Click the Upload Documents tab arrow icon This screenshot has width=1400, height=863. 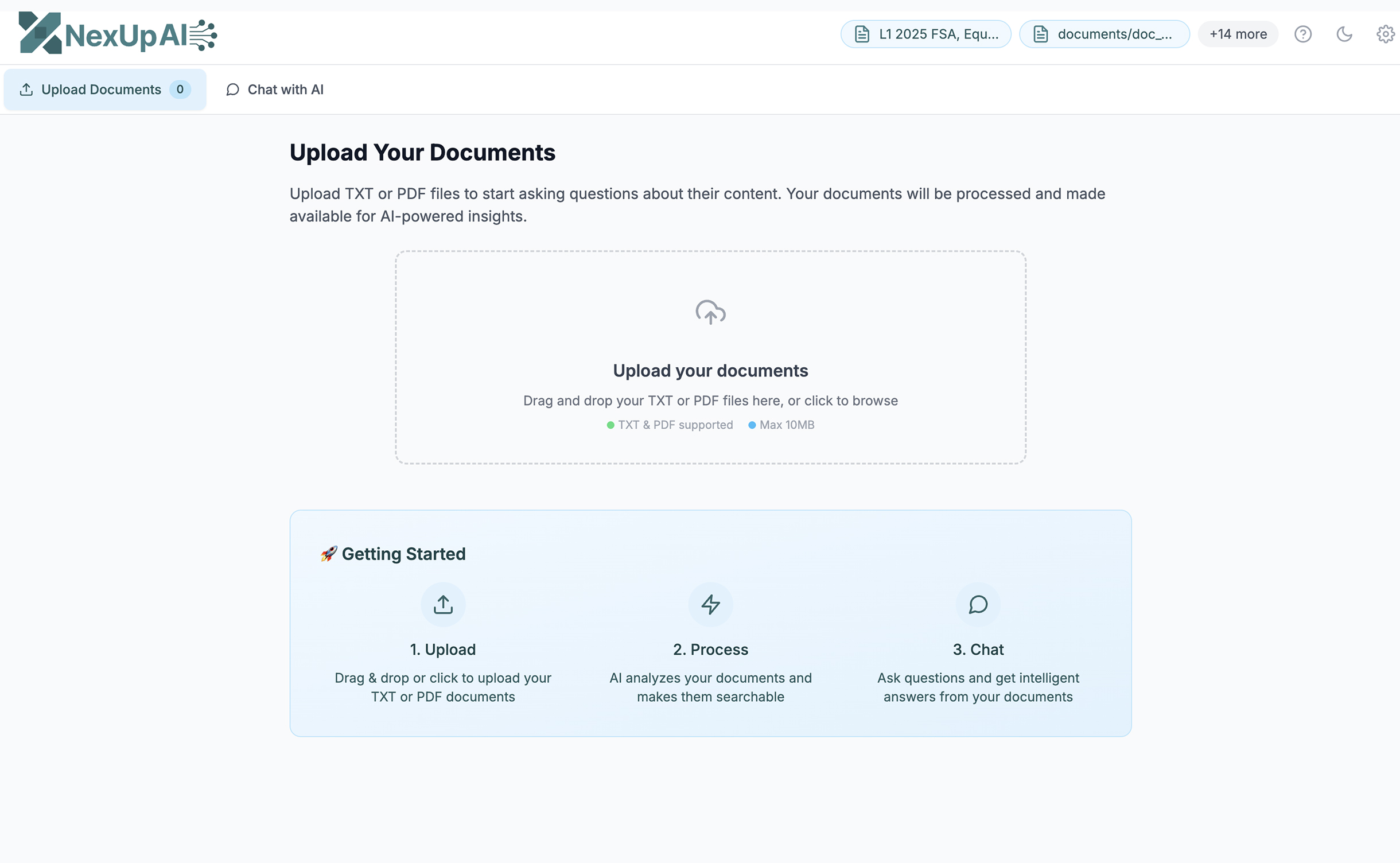pos(26,90)
